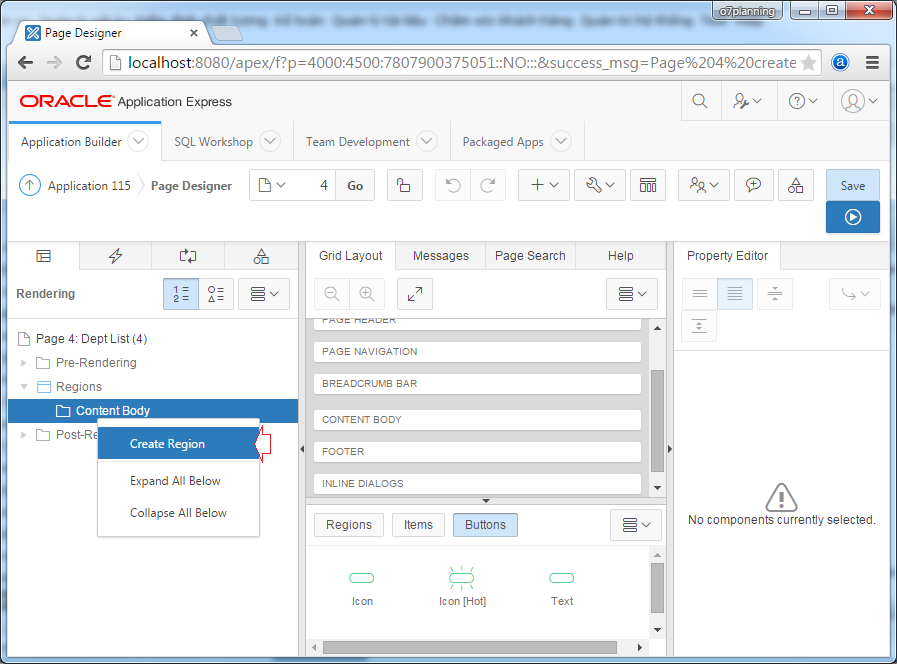897x664 pixels.
Task: Open Shared Components shapes icon in toolbar
Action: click(x=796, y=185)
